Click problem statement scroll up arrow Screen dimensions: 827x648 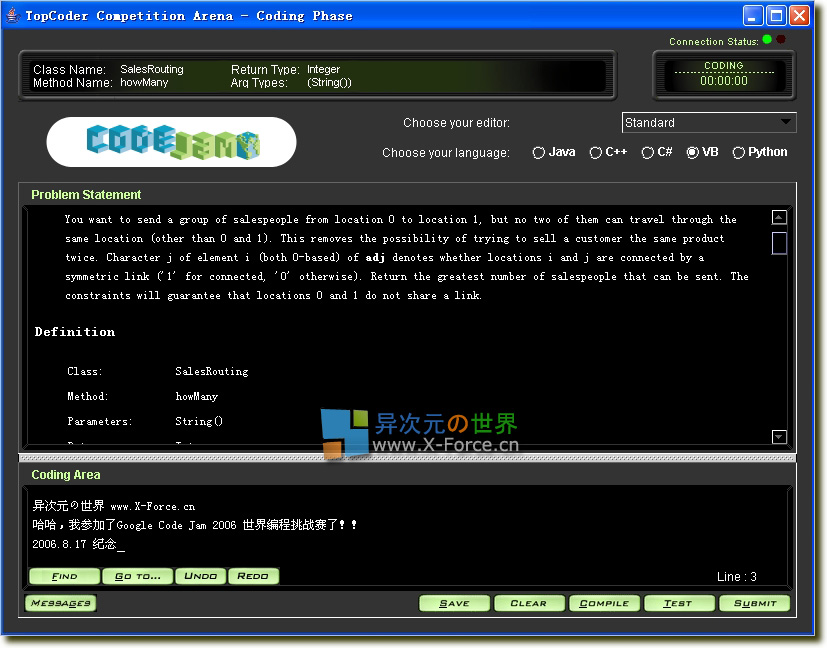pyautogui.click(x=779, y=217)
